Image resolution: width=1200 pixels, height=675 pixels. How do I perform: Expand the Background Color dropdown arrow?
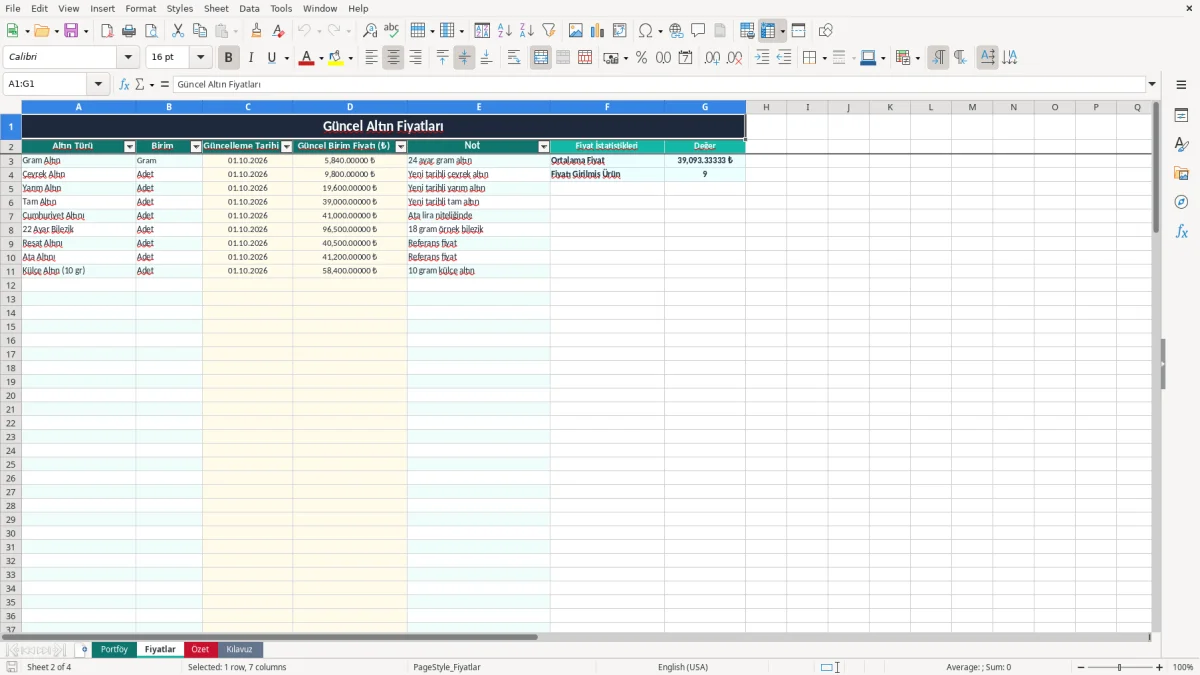click(351, 58)
